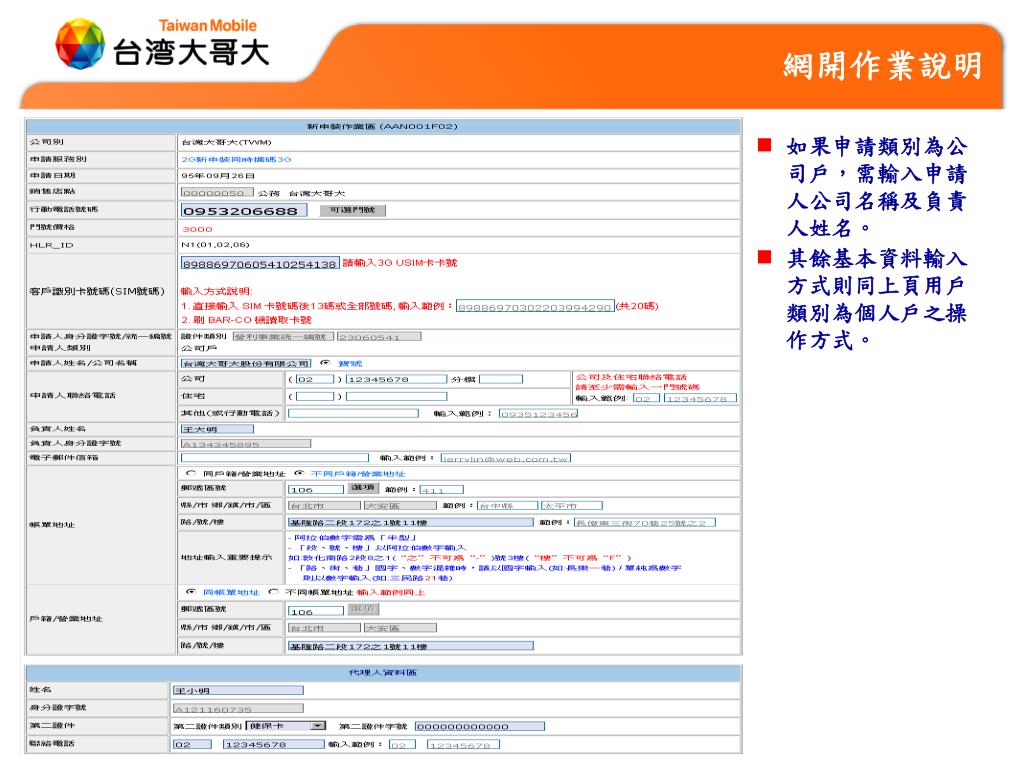Click the 營利事業統一編號 ID type field
The height and width of the screenshot is (768, 1024).
click(283, 336)
